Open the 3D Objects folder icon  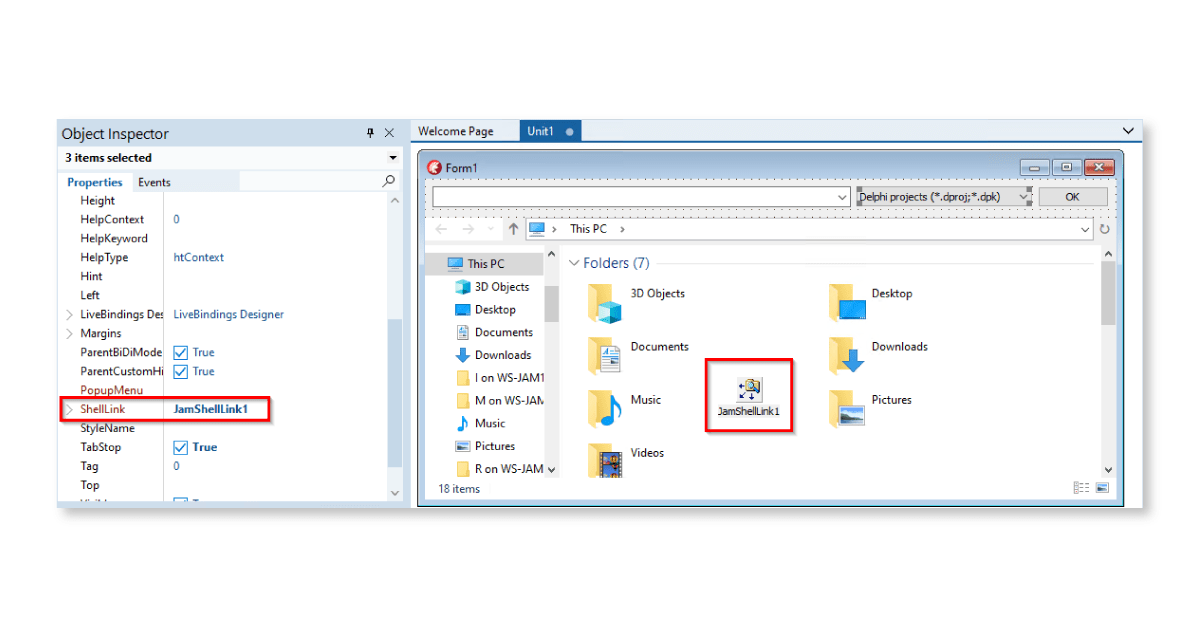(605, 302)
